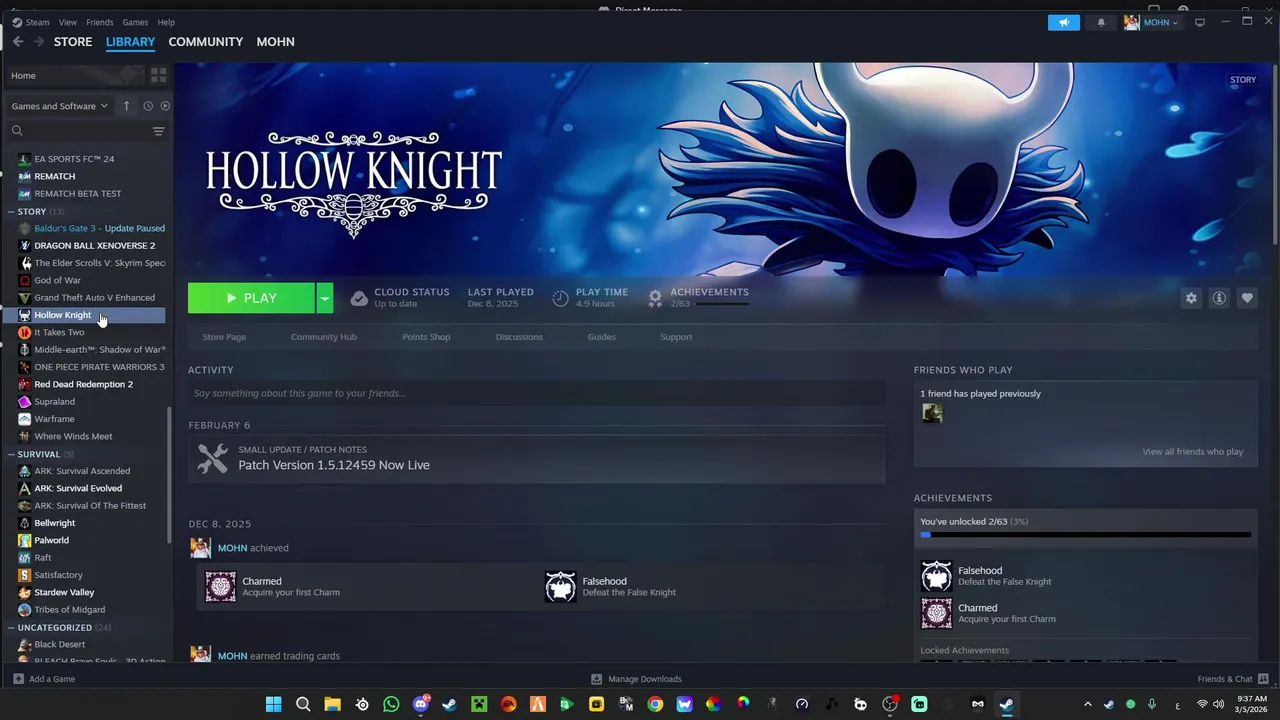Open the Discussions link

pyautogui.click(x=519, y=337)
